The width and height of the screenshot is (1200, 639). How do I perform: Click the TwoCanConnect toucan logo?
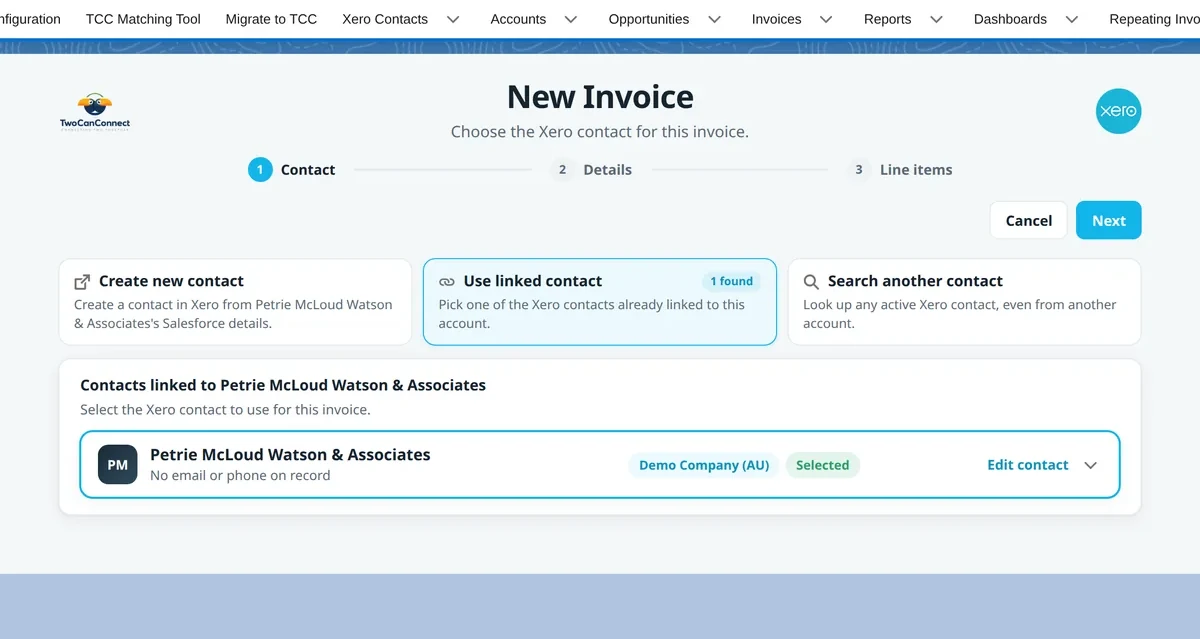pyautogui.click(x=95, y=111)
